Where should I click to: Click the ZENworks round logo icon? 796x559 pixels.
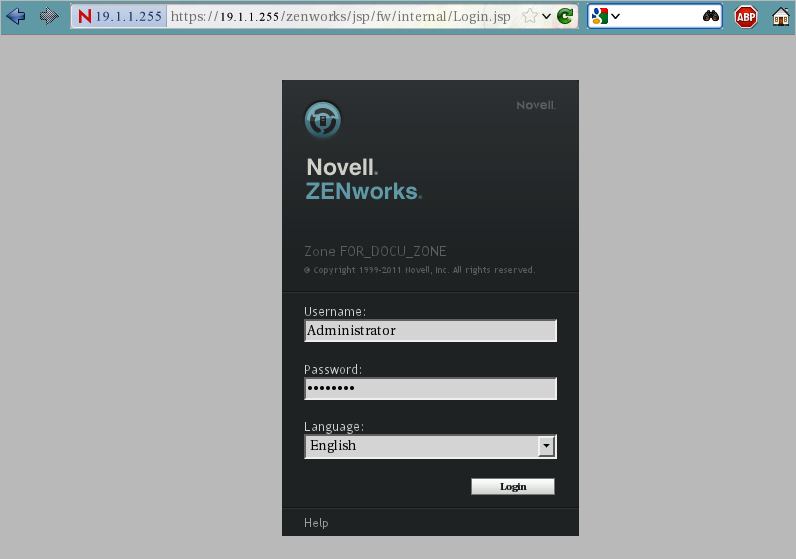pos(323,120)
